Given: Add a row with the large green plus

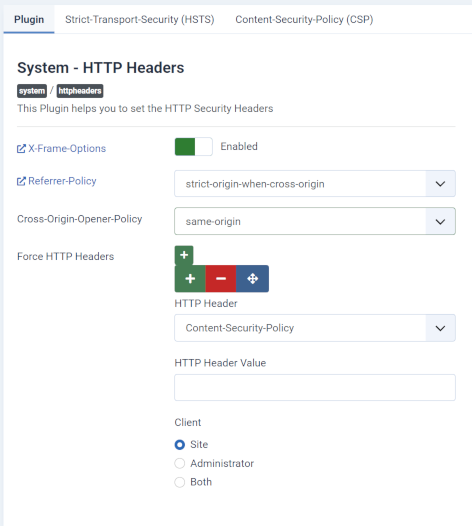Looking at the screenshot, I should (x=190, y=278).
